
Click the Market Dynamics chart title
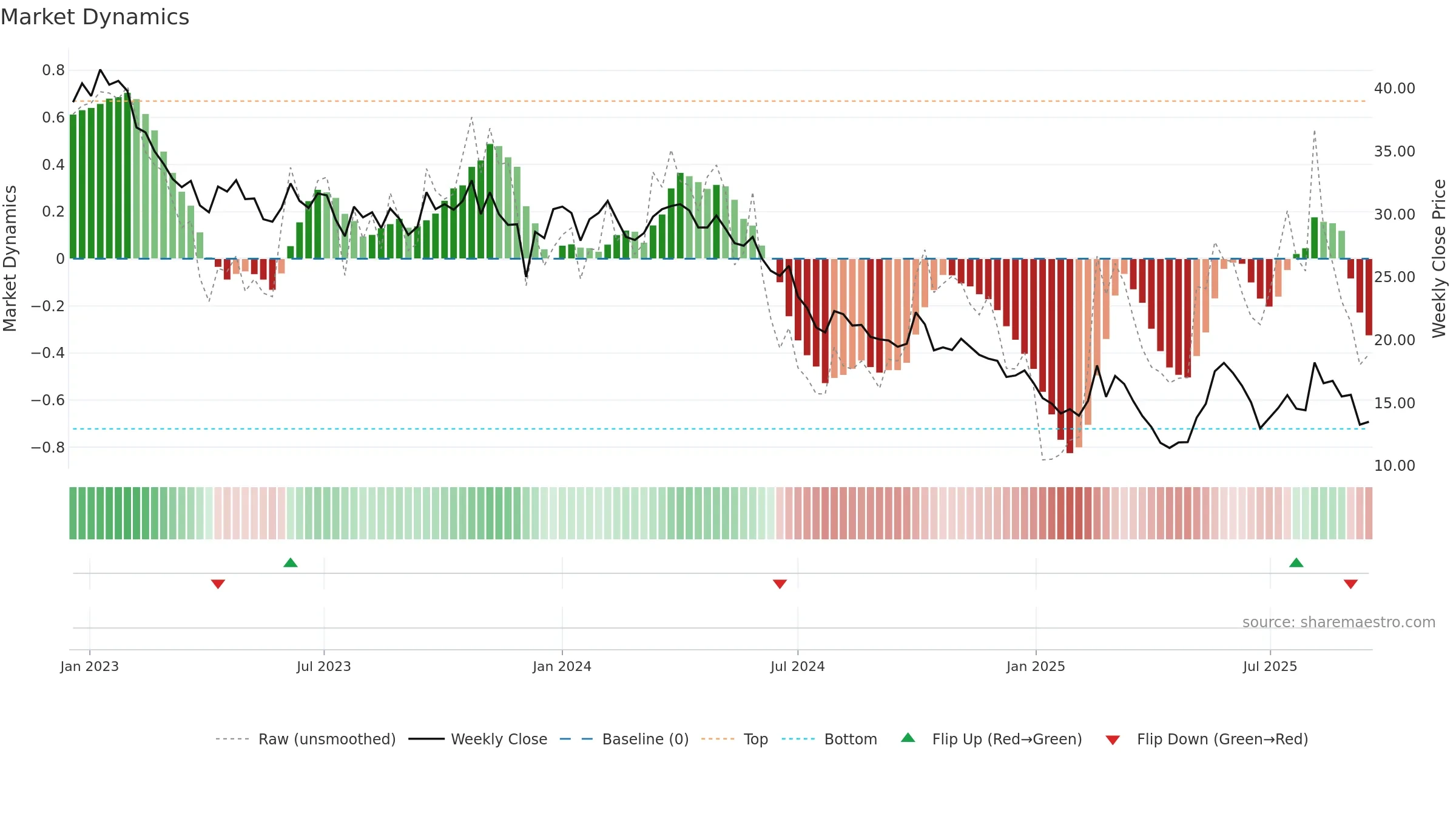95,17
